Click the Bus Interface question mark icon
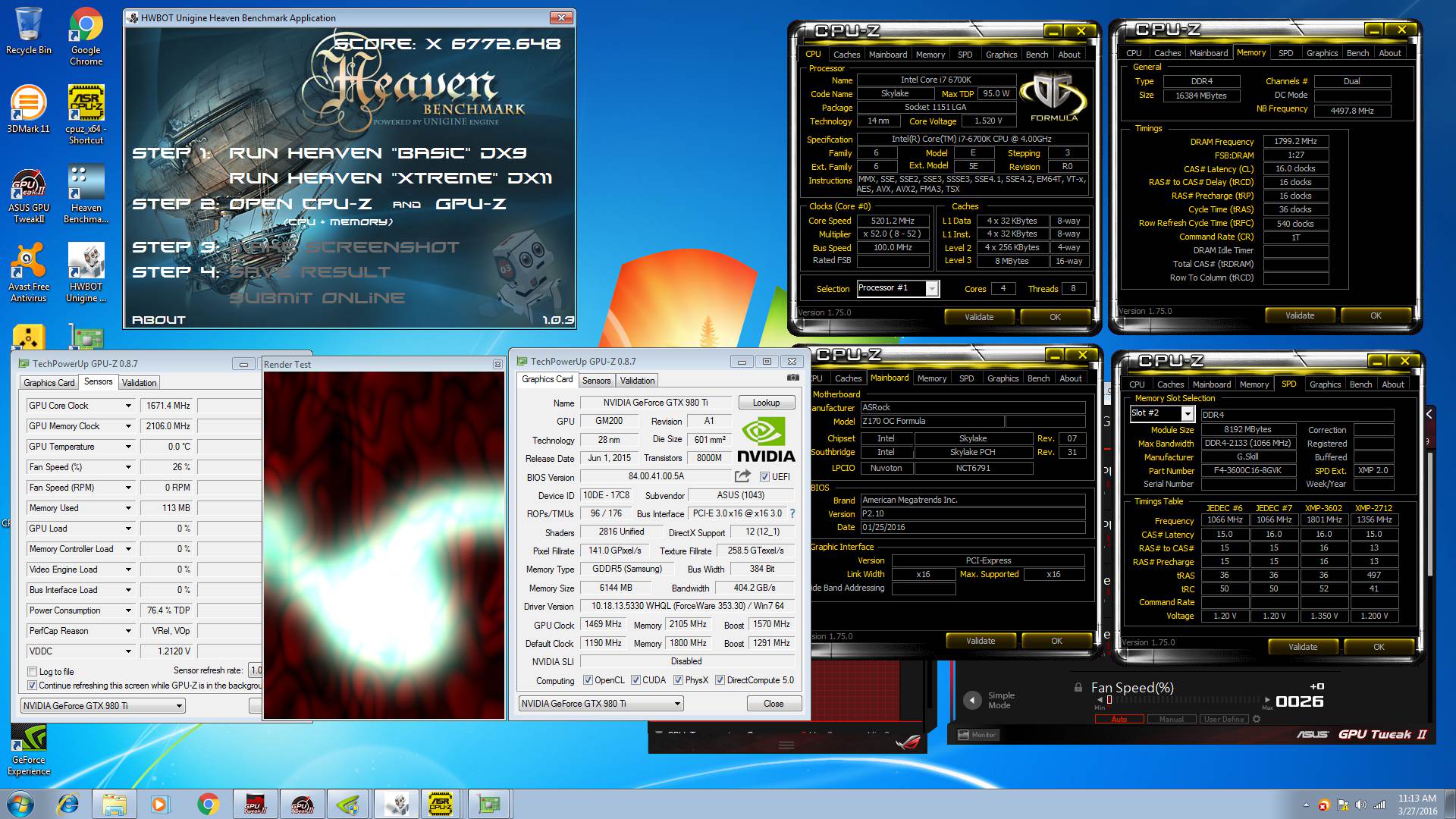Screen dimensions: 1456x819 tap(792, 513)
